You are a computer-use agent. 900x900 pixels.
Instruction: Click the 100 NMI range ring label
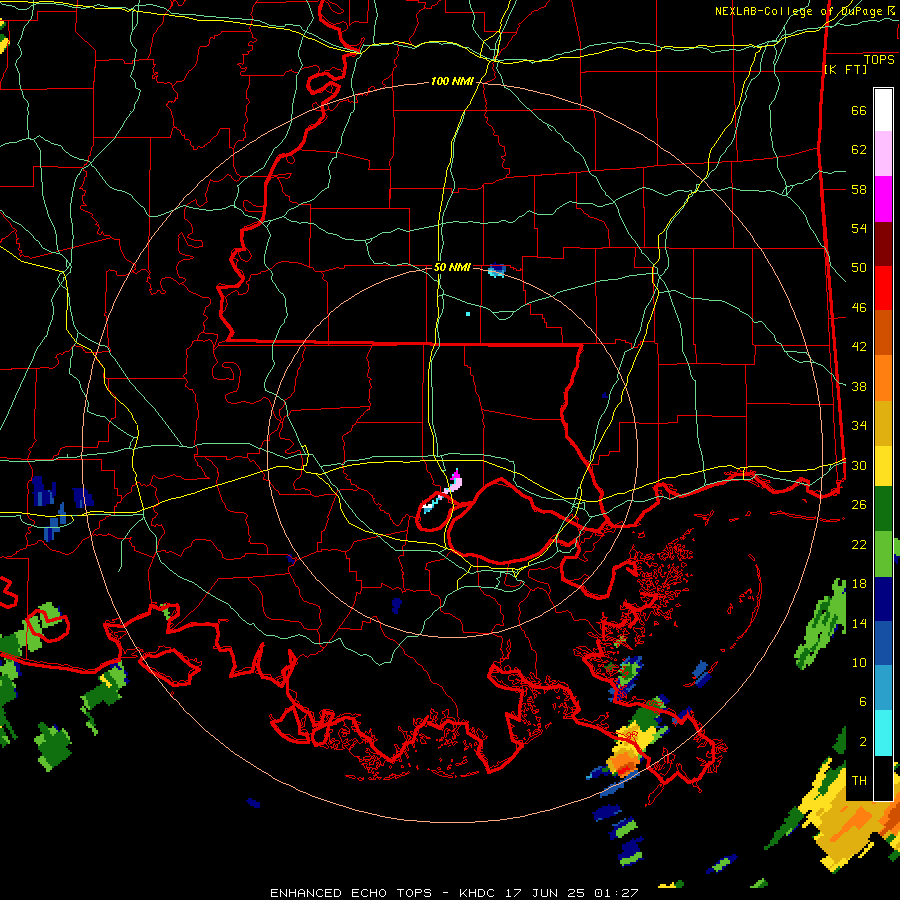452,82
